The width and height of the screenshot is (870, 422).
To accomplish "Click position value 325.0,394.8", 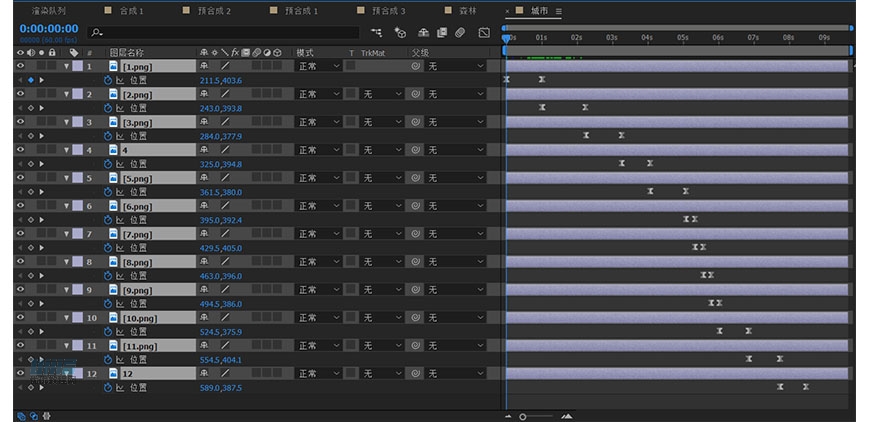I will pyautogui.click(x=221, y=164).
